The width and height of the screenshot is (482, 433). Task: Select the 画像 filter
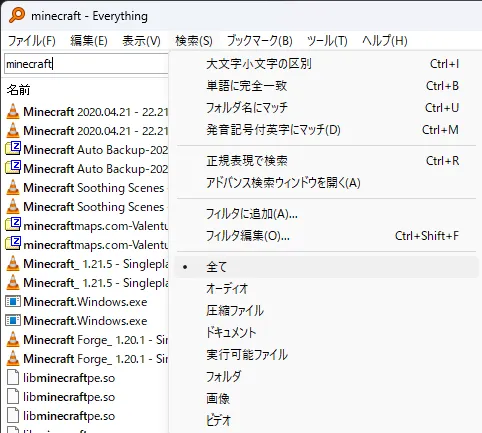click(x=327, y=399)
